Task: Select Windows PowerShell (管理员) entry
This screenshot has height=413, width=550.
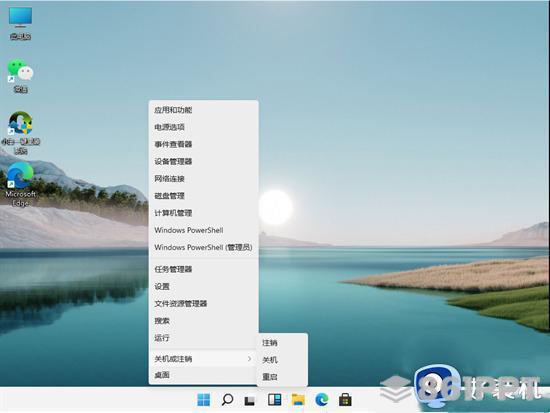Action: coord(203,247)
